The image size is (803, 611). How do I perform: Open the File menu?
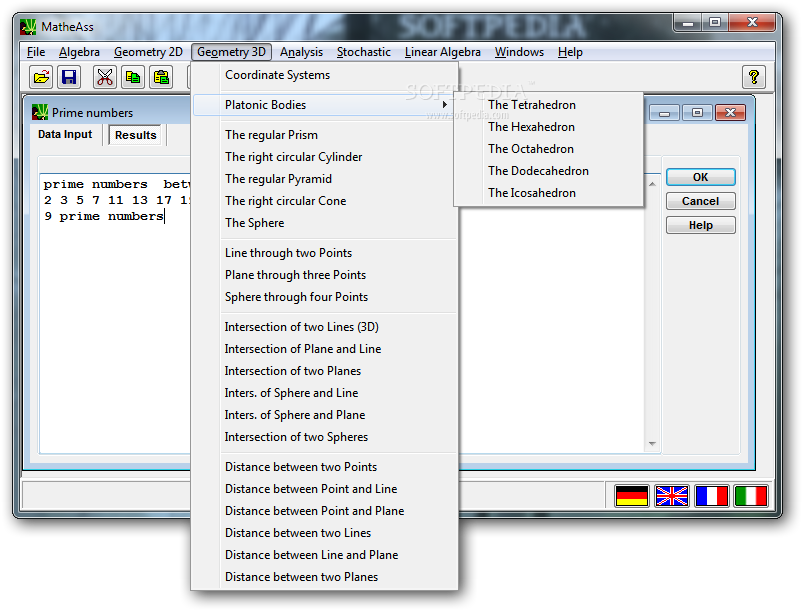[36, 52]
